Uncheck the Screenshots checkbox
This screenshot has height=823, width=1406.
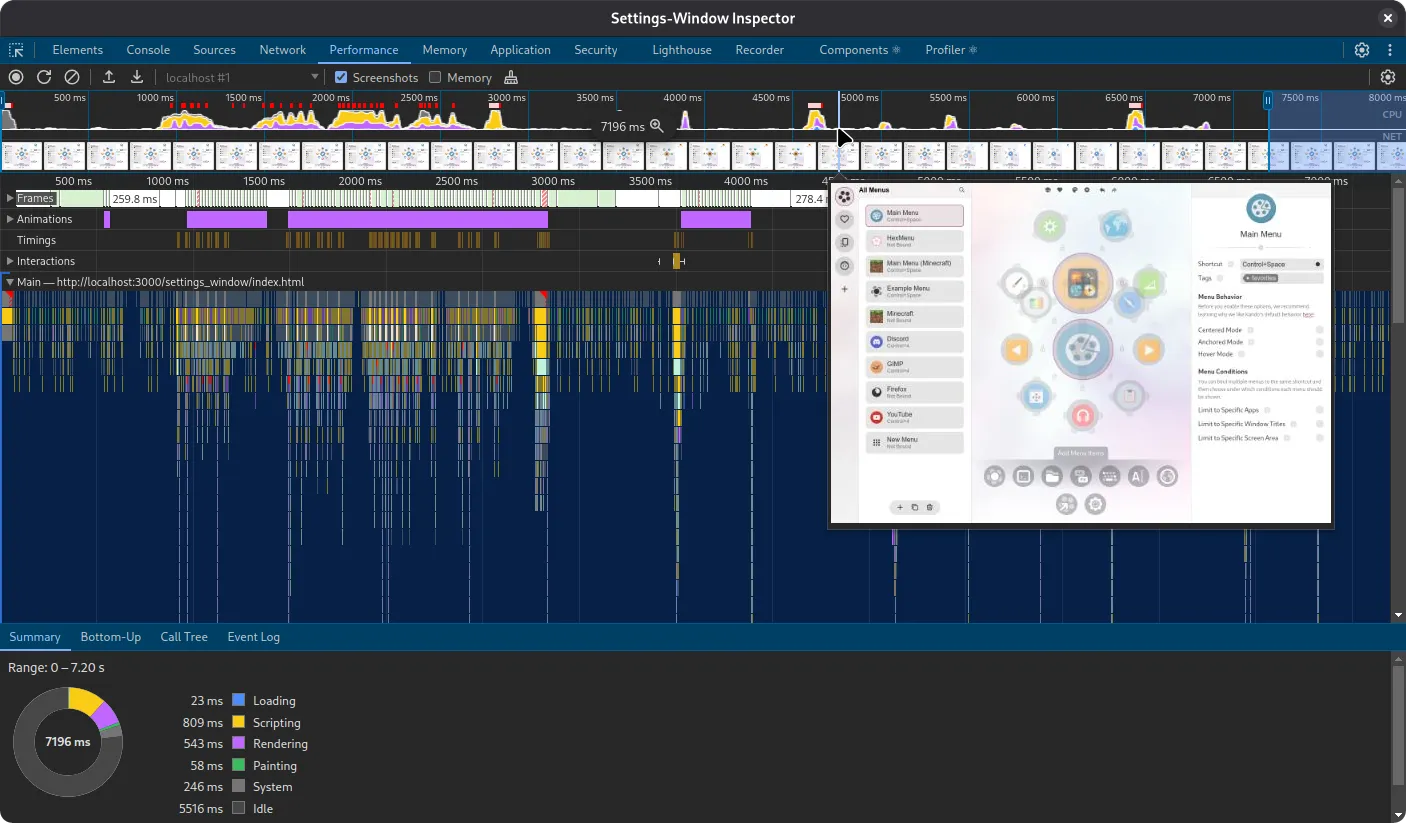coord(341,77)
